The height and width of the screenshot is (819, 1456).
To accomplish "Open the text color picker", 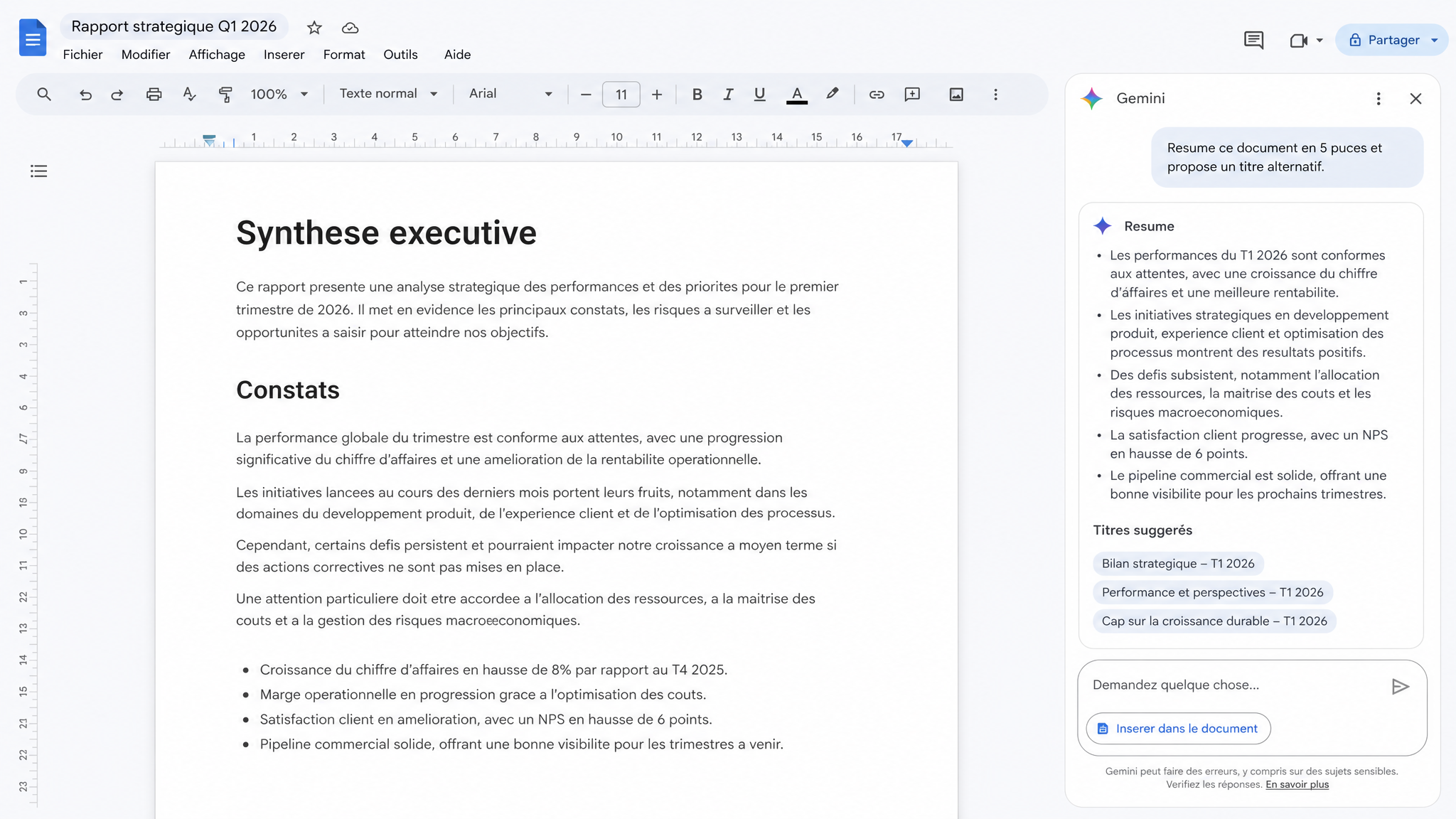I will pyautogui.click(x=797, y=95).
